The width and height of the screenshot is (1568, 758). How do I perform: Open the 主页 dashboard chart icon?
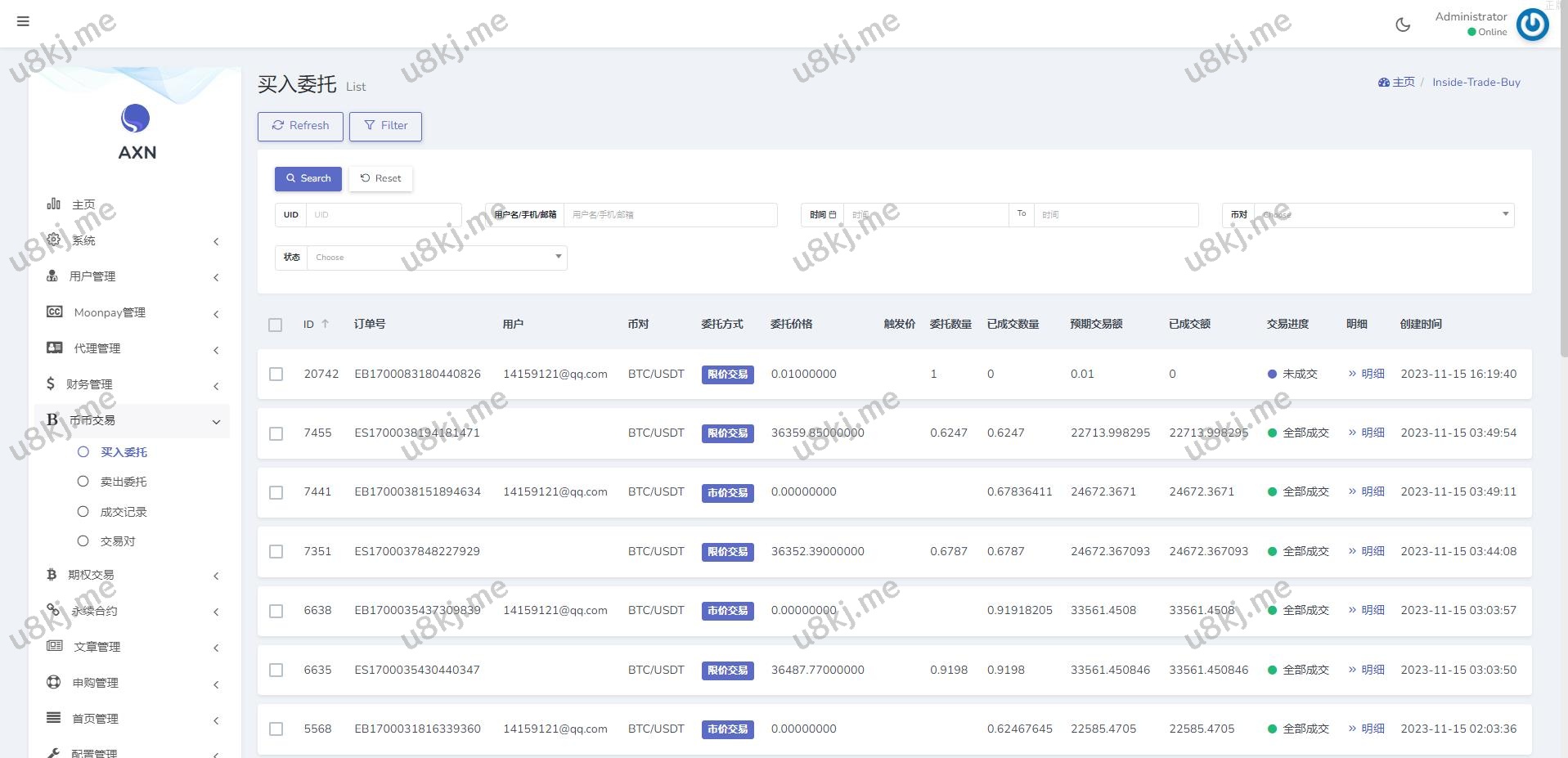54,204
